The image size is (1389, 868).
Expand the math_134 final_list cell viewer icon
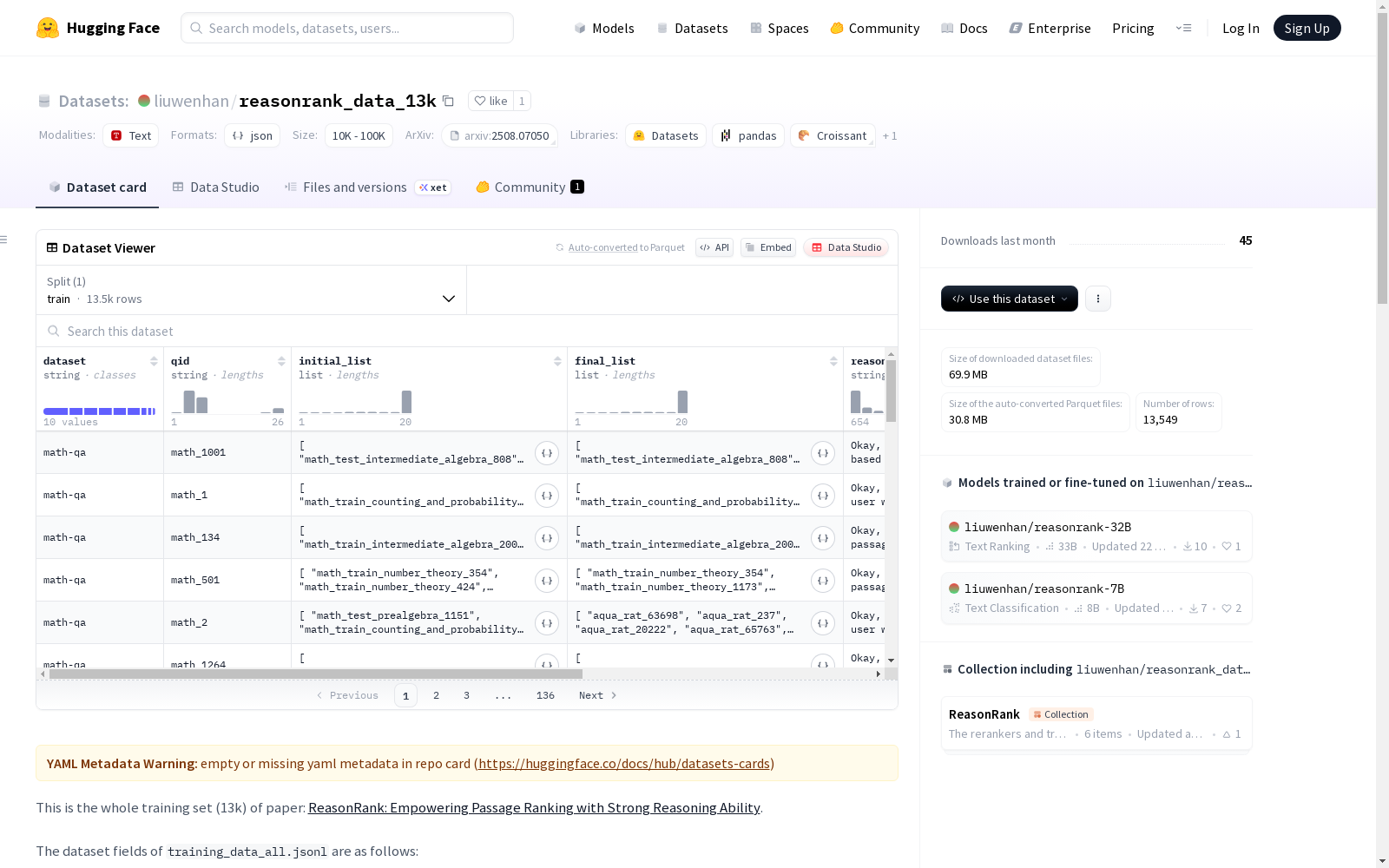tap(823, 537)
